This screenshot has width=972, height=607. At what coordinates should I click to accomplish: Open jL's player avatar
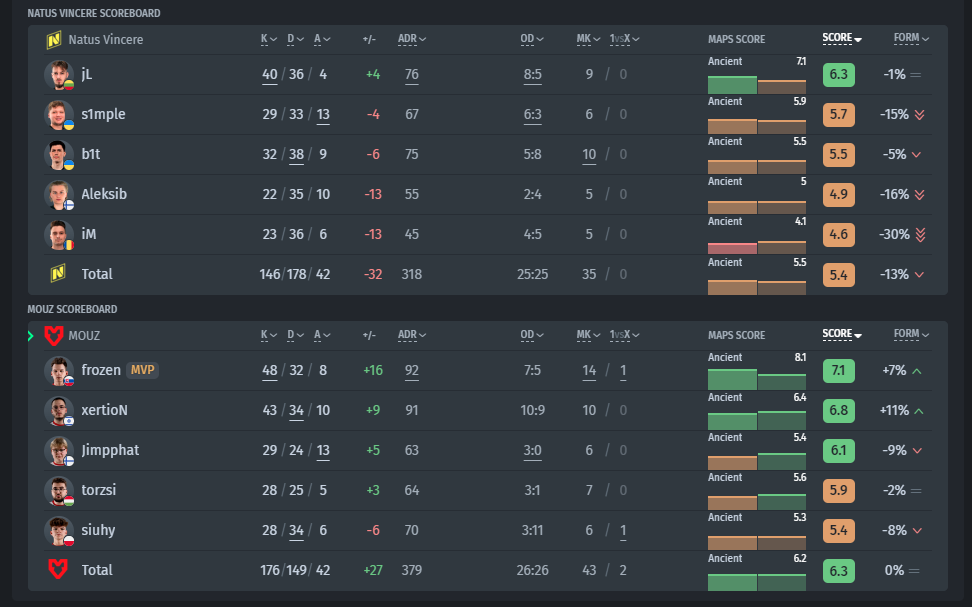click(x=59, y=74)
